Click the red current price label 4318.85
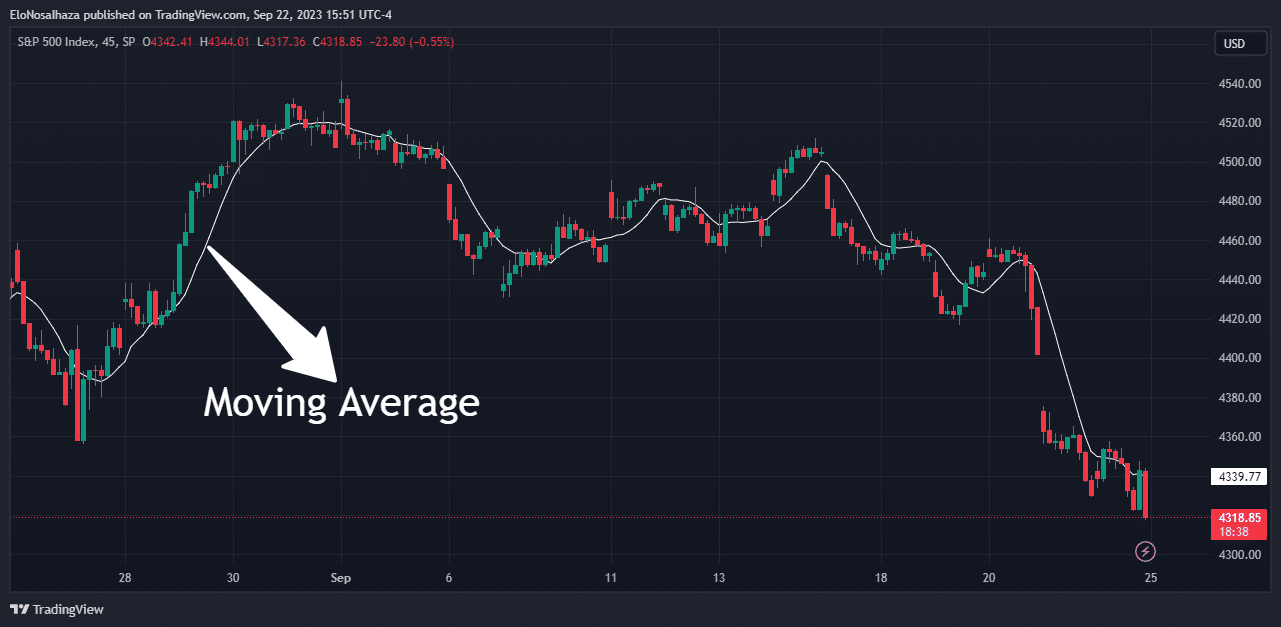 click(x=1239, y=517)
